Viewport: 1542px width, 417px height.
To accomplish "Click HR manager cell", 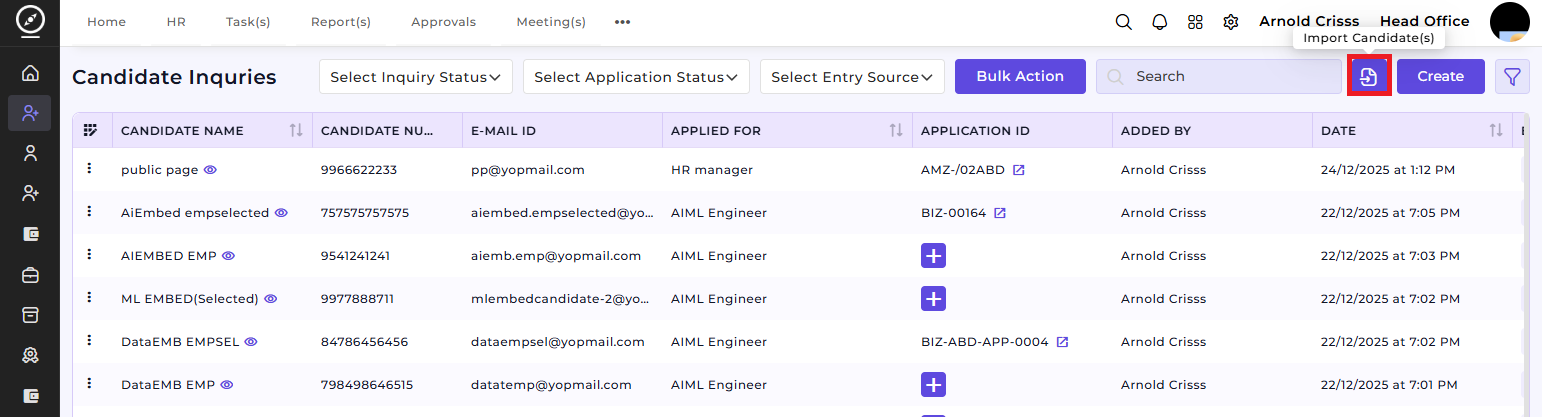I will coord(712,170).
